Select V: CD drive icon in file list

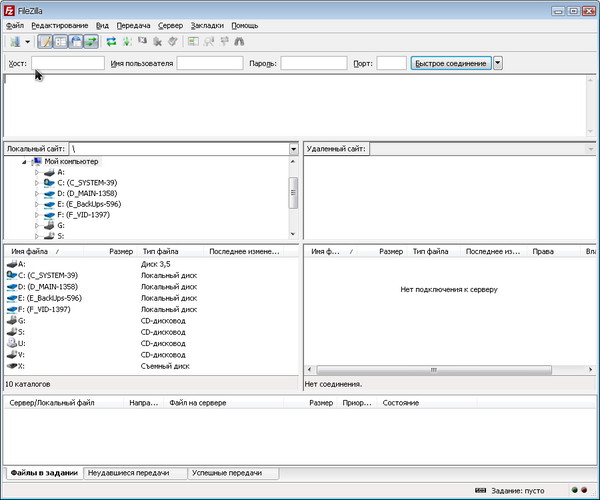(x=12, y=354)
